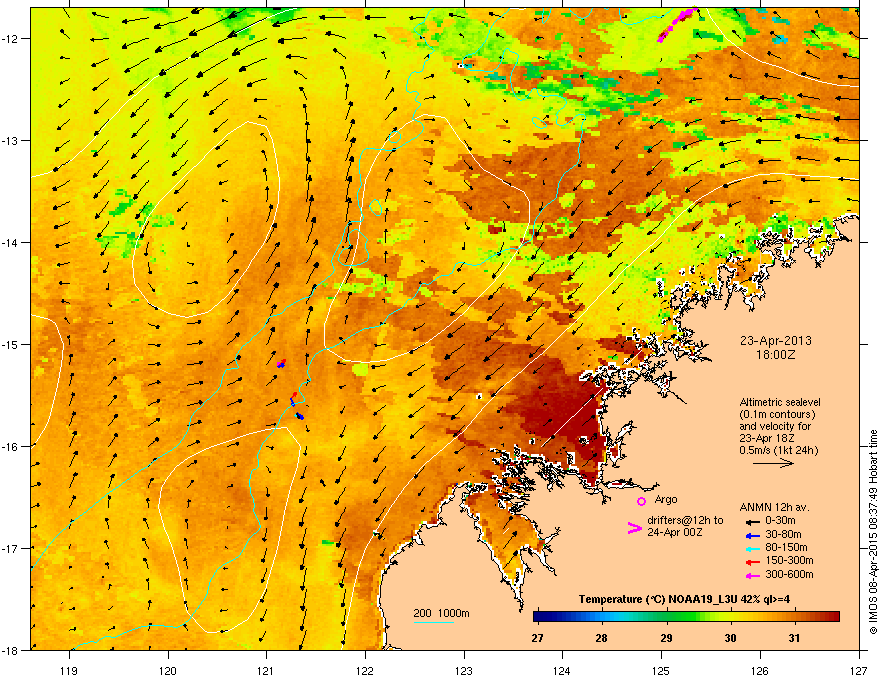Click the '23-Apr-2013' date label
This screenshot has width=880, height=680.
pyautogui.click(x=776, y=341)
